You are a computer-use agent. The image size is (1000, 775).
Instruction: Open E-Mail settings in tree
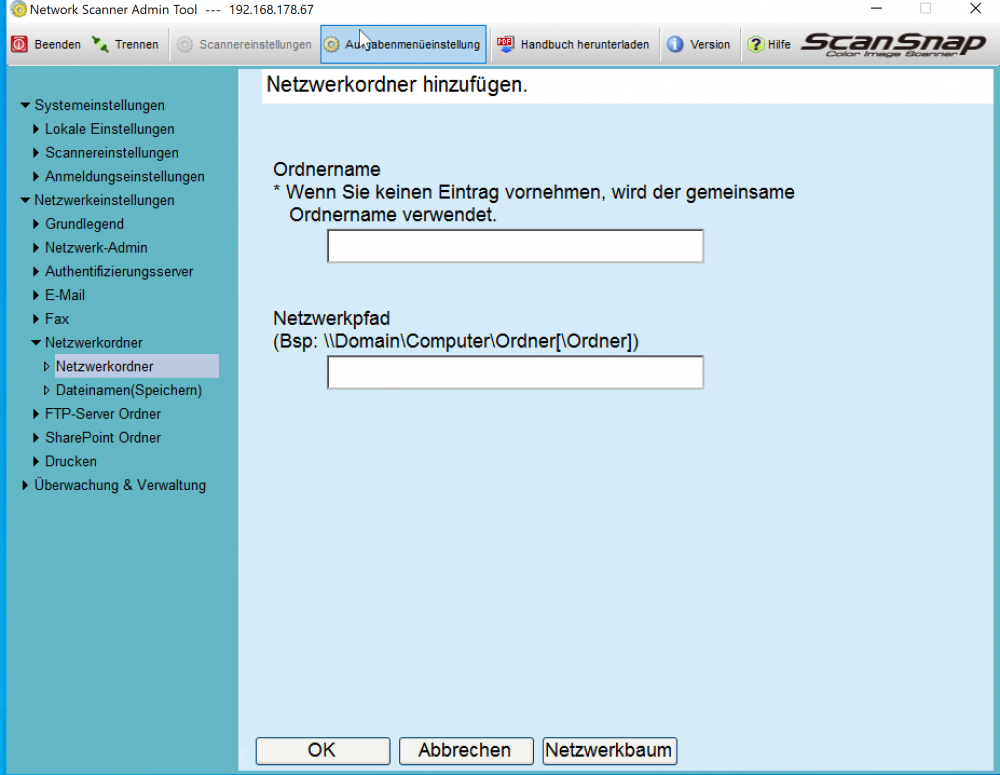[65, 295]
